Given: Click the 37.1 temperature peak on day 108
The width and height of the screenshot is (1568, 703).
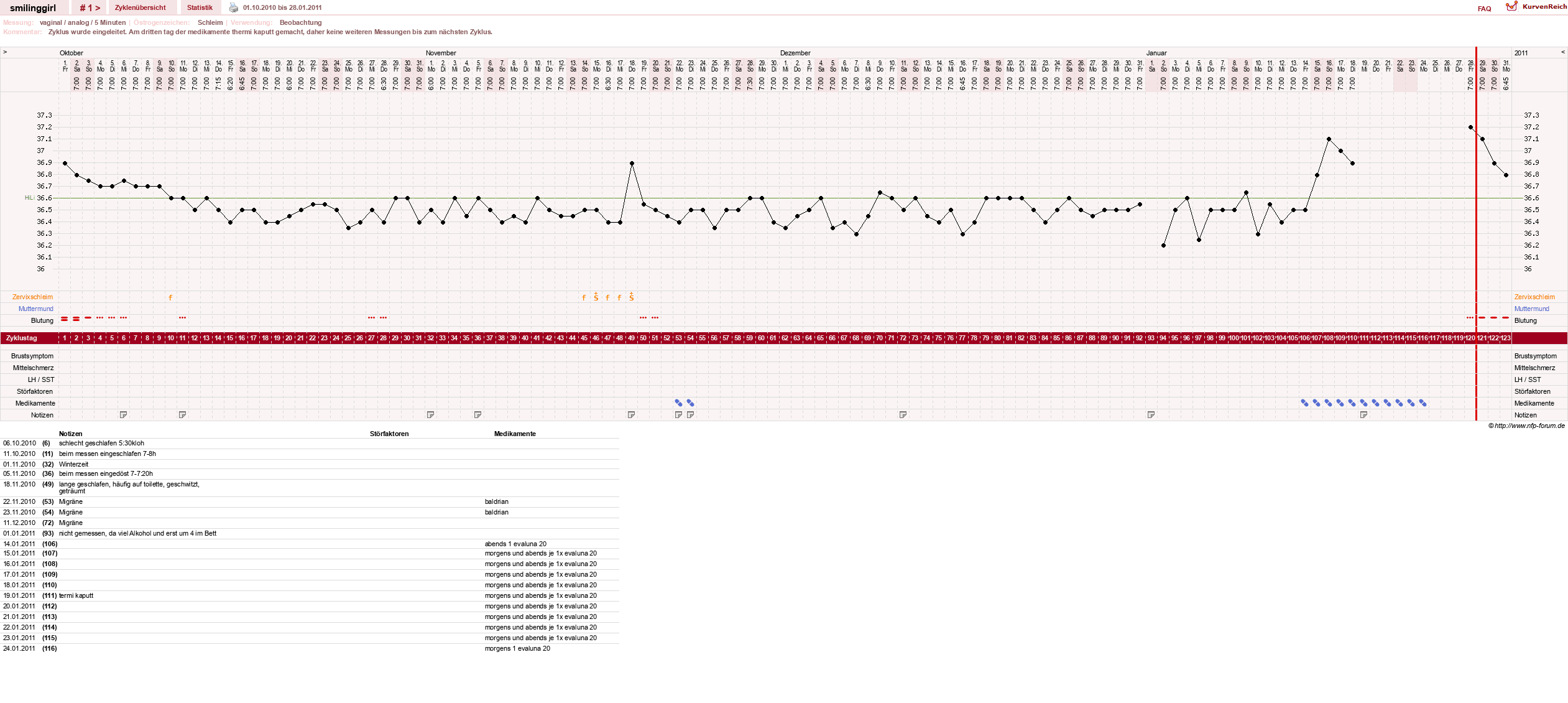Looking at the screenshot, I should [x=1329, y=139].
